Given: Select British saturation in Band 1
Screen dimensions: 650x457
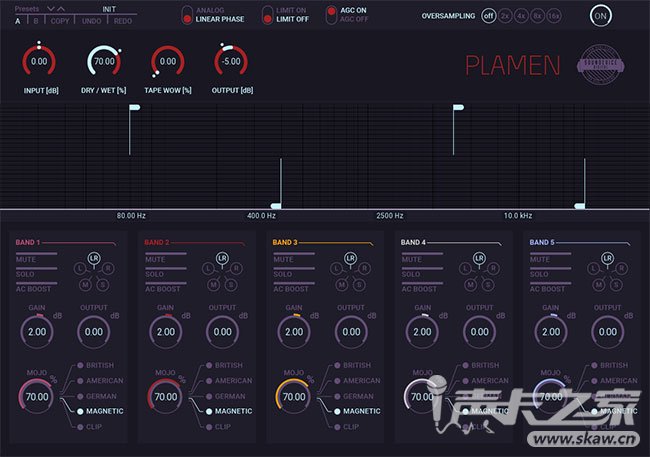Looking at the screenshot, I should pyautogui.click(x=95, y=365).
